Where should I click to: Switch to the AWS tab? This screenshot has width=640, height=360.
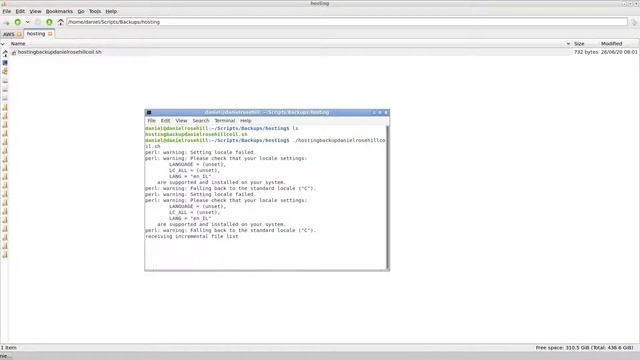(9, 34)
